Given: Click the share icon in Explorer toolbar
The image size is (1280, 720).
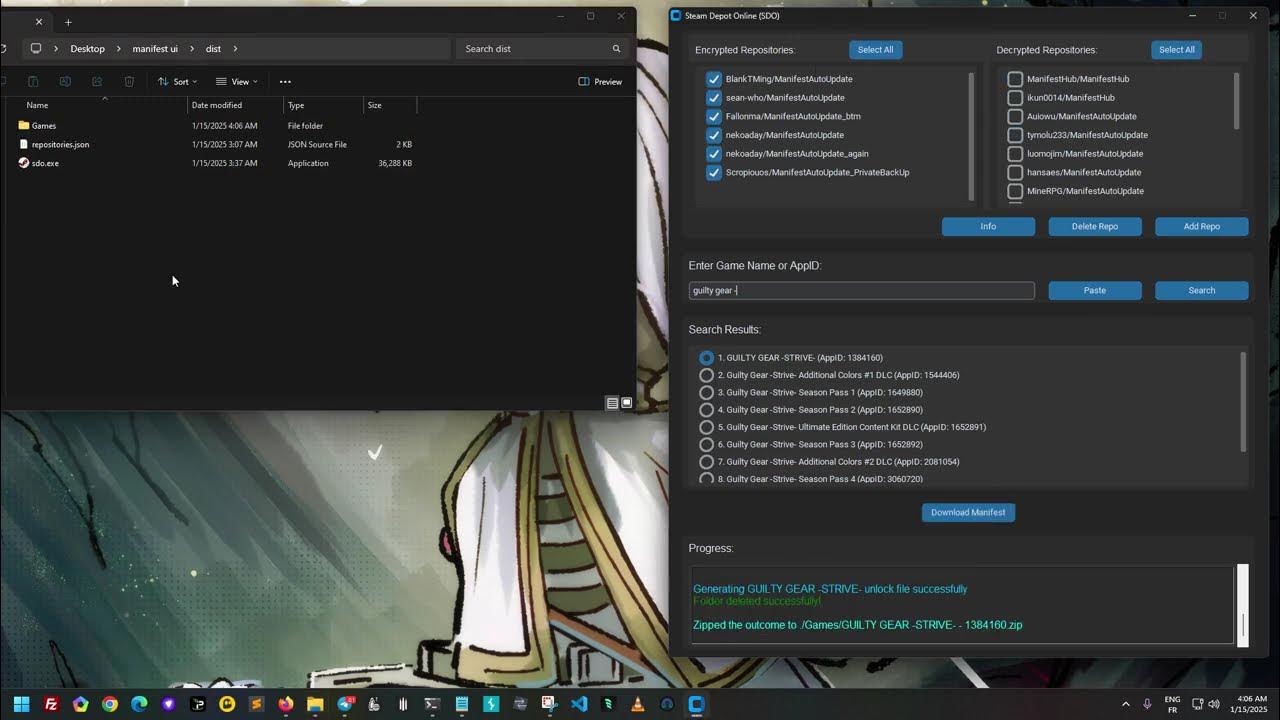Looking at the screenshot, I should (x=97, y=82).
